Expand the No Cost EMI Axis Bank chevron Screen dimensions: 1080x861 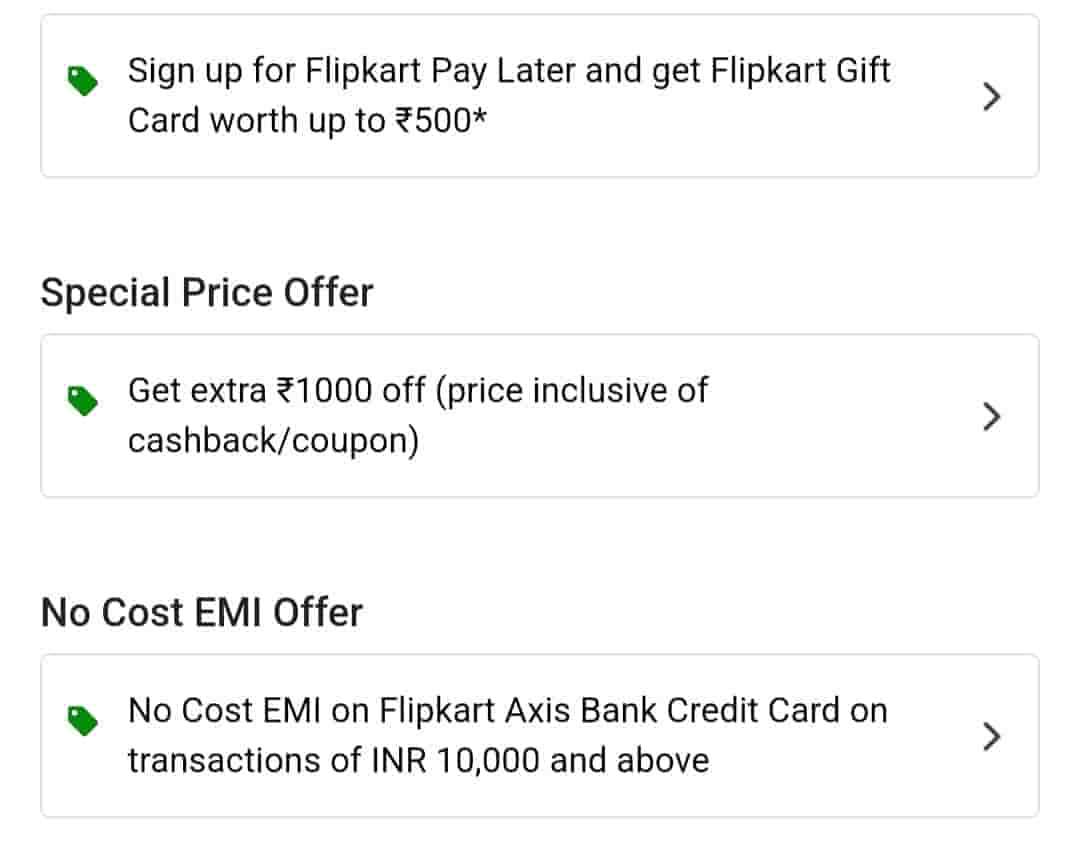point(991,737)
